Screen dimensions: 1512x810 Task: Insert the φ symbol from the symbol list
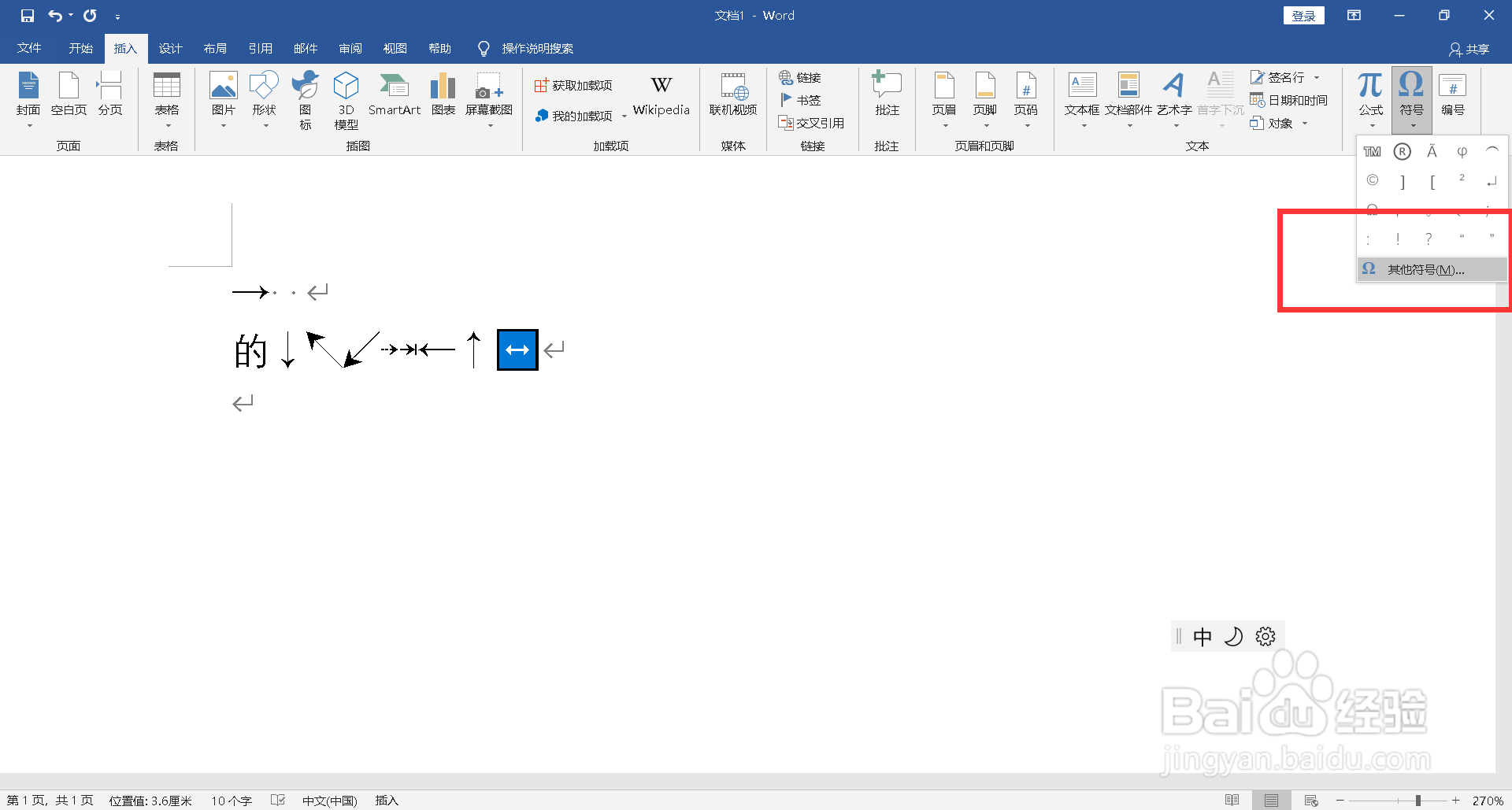(x=1462, y=152)
